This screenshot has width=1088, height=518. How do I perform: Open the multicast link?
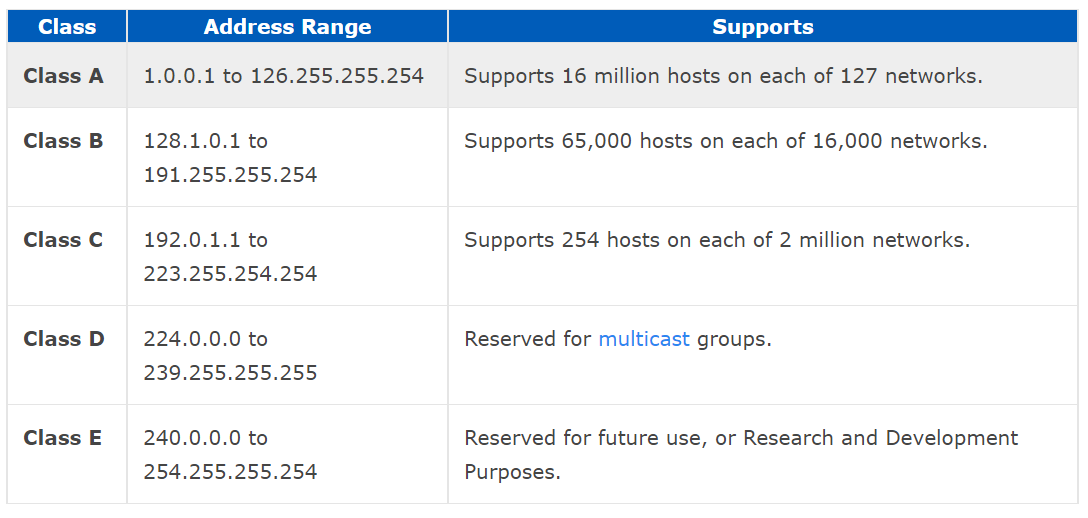644,340
